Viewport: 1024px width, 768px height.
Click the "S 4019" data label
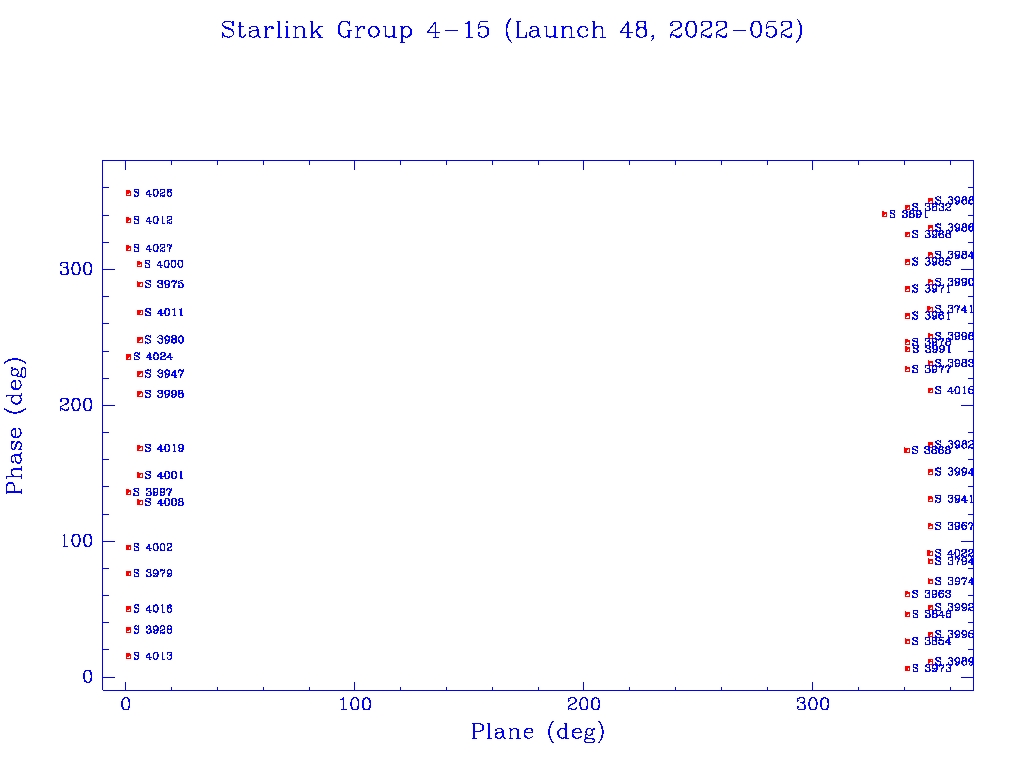(x=164, y=449)
